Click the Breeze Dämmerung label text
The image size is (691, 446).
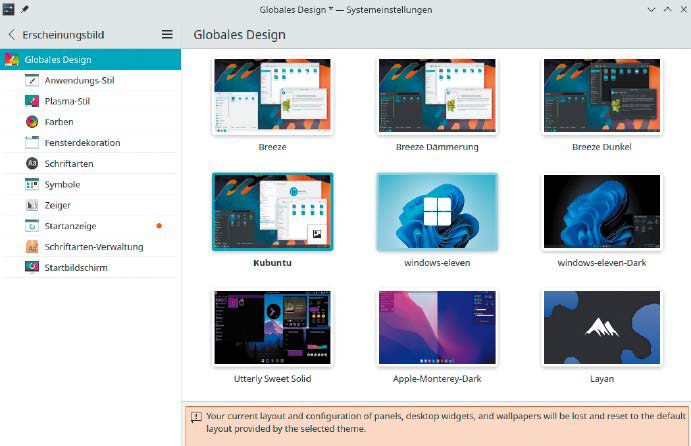(437, 147)
